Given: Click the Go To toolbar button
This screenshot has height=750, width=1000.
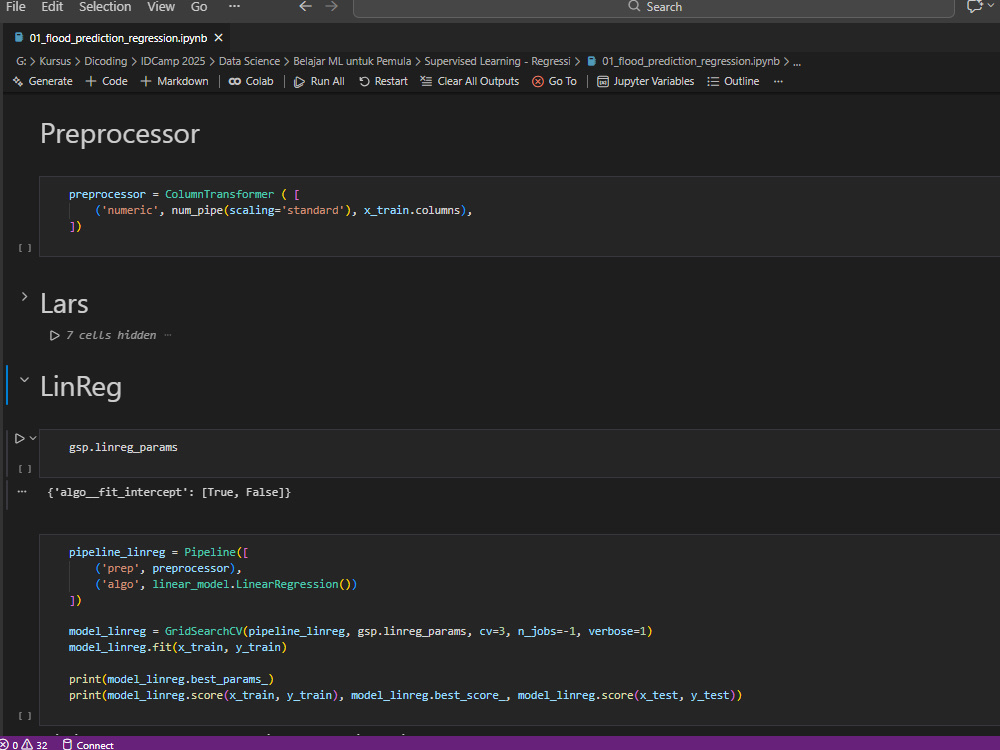Looking at the screenshot, I should tap(554, 82).
